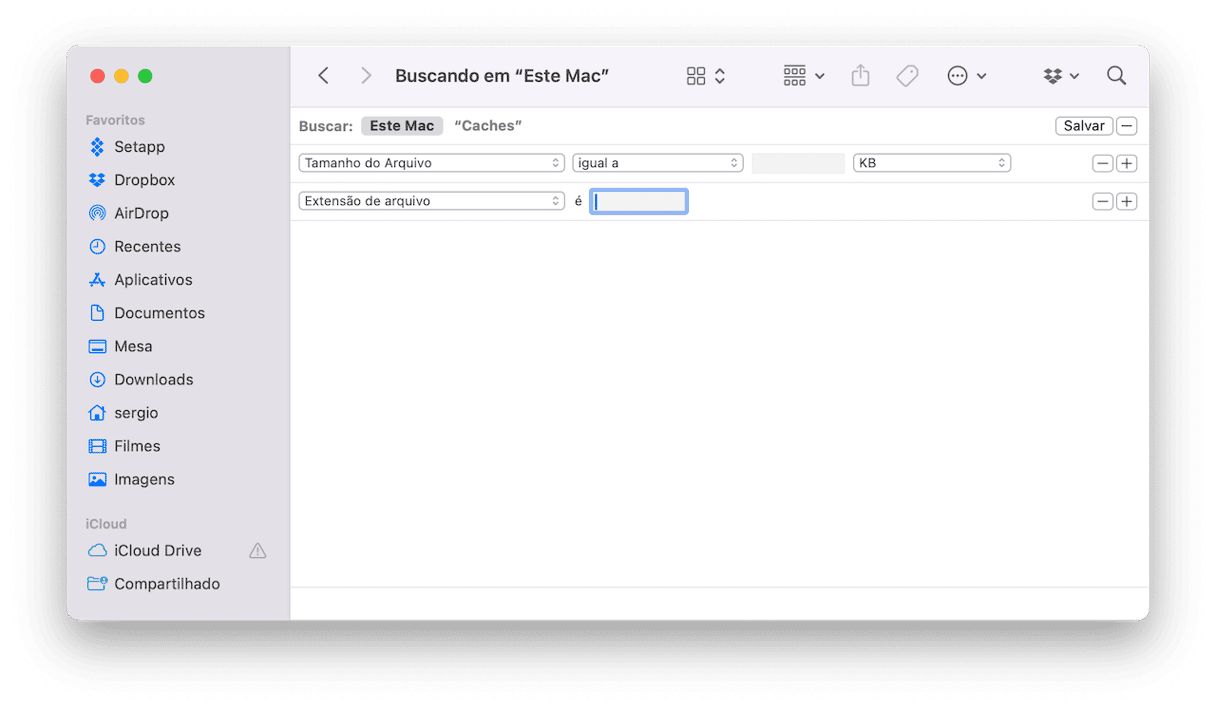
Task: Select "Caches" search scope
Action: pos(488,126)
